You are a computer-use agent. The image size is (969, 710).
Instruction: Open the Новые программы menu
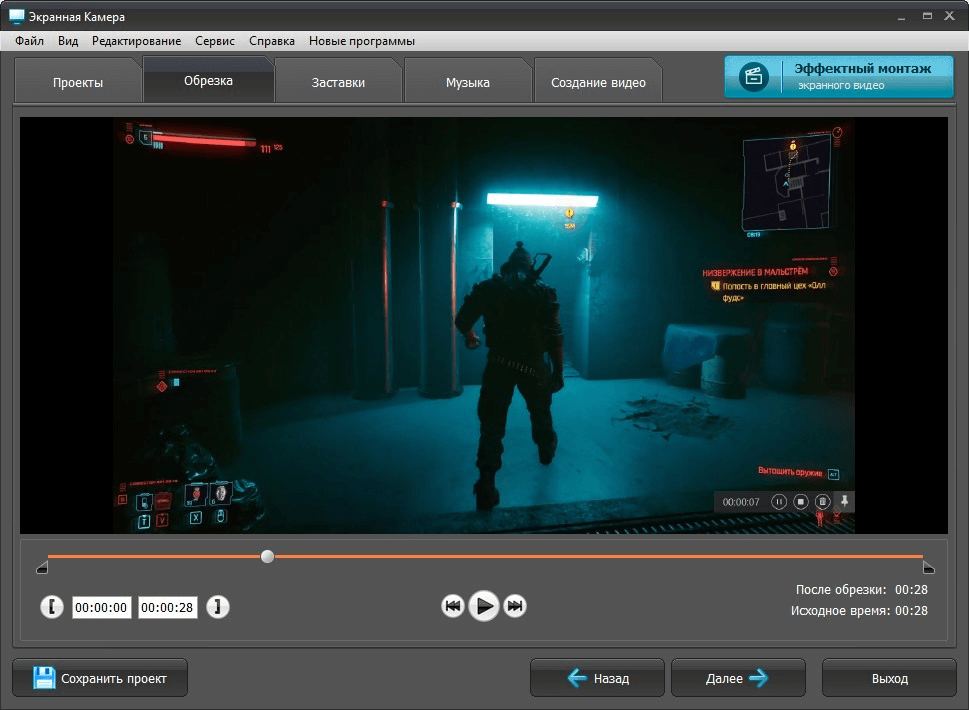(x=362, y=41)
